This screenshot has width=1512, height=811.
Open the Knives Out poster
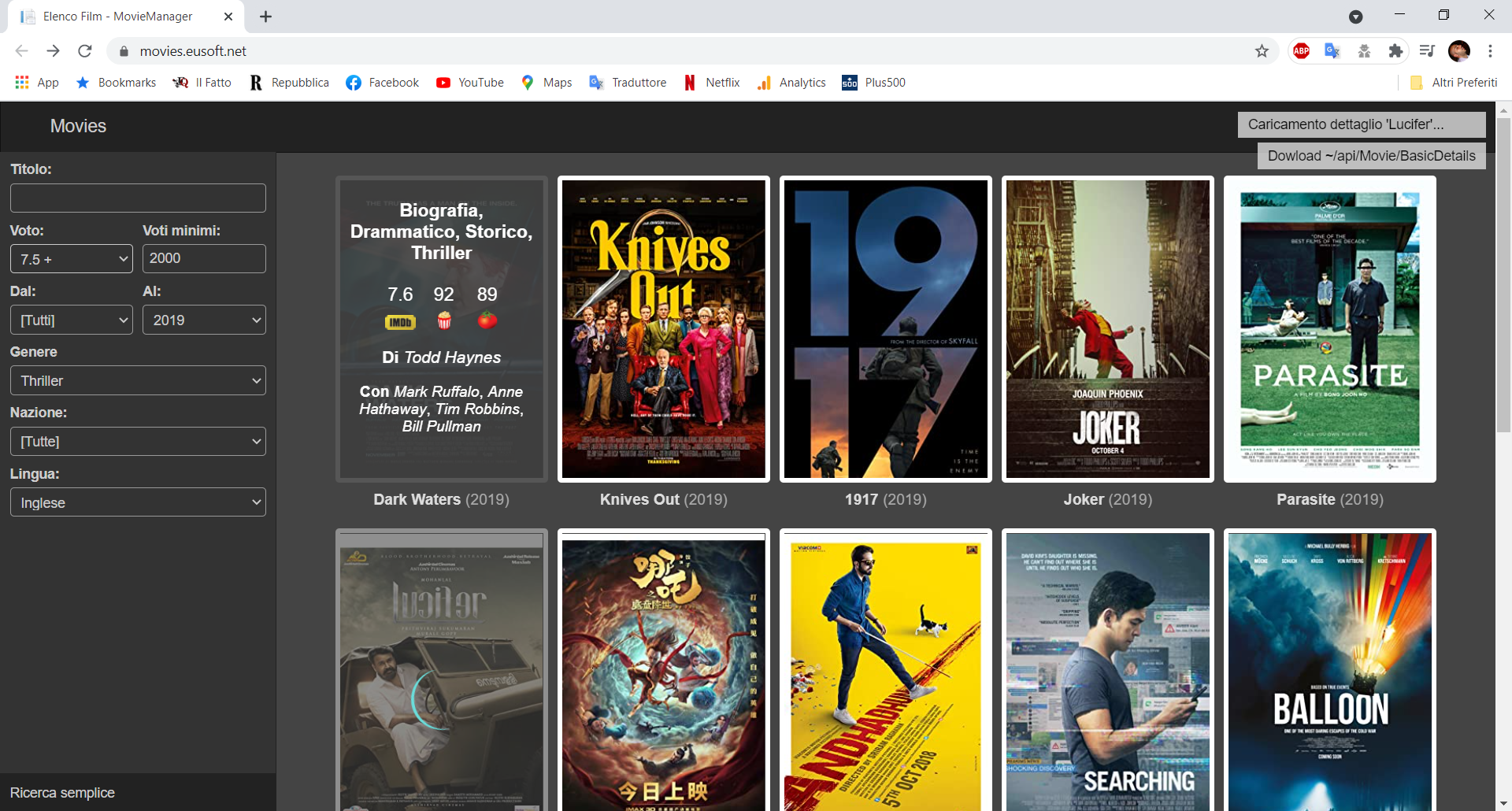coord(664,329)
